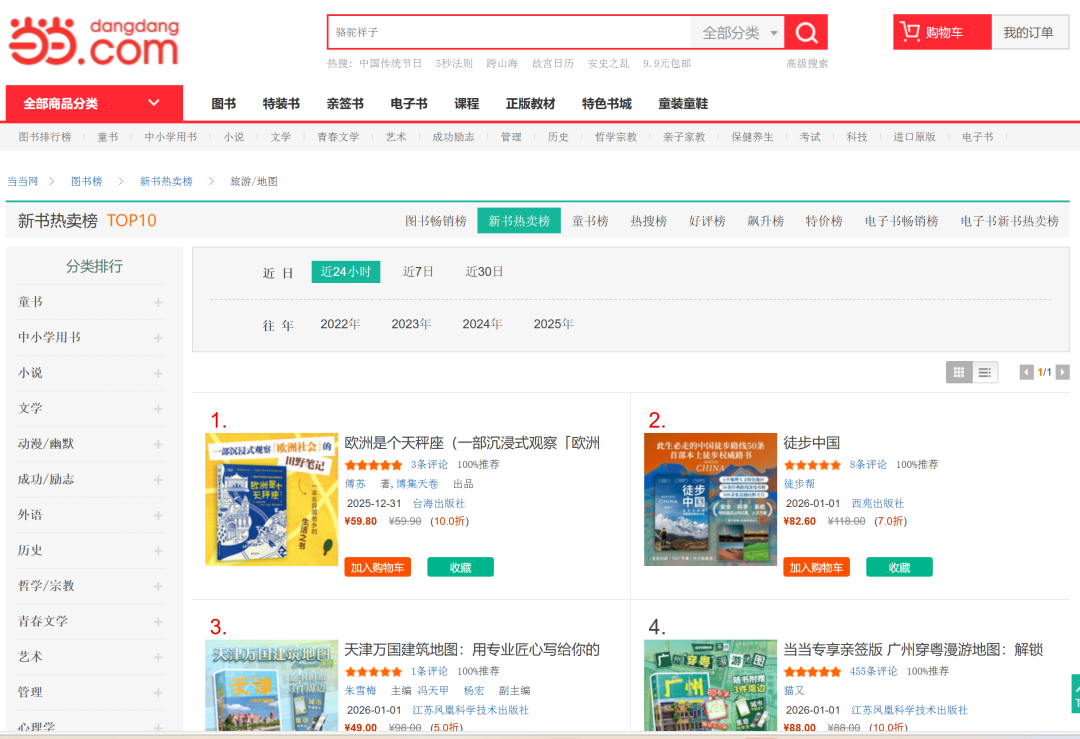The width and height of the screenshot is (1080, 739).
Task: Switch to 童书榜 tab
Action: click(590, 221)
